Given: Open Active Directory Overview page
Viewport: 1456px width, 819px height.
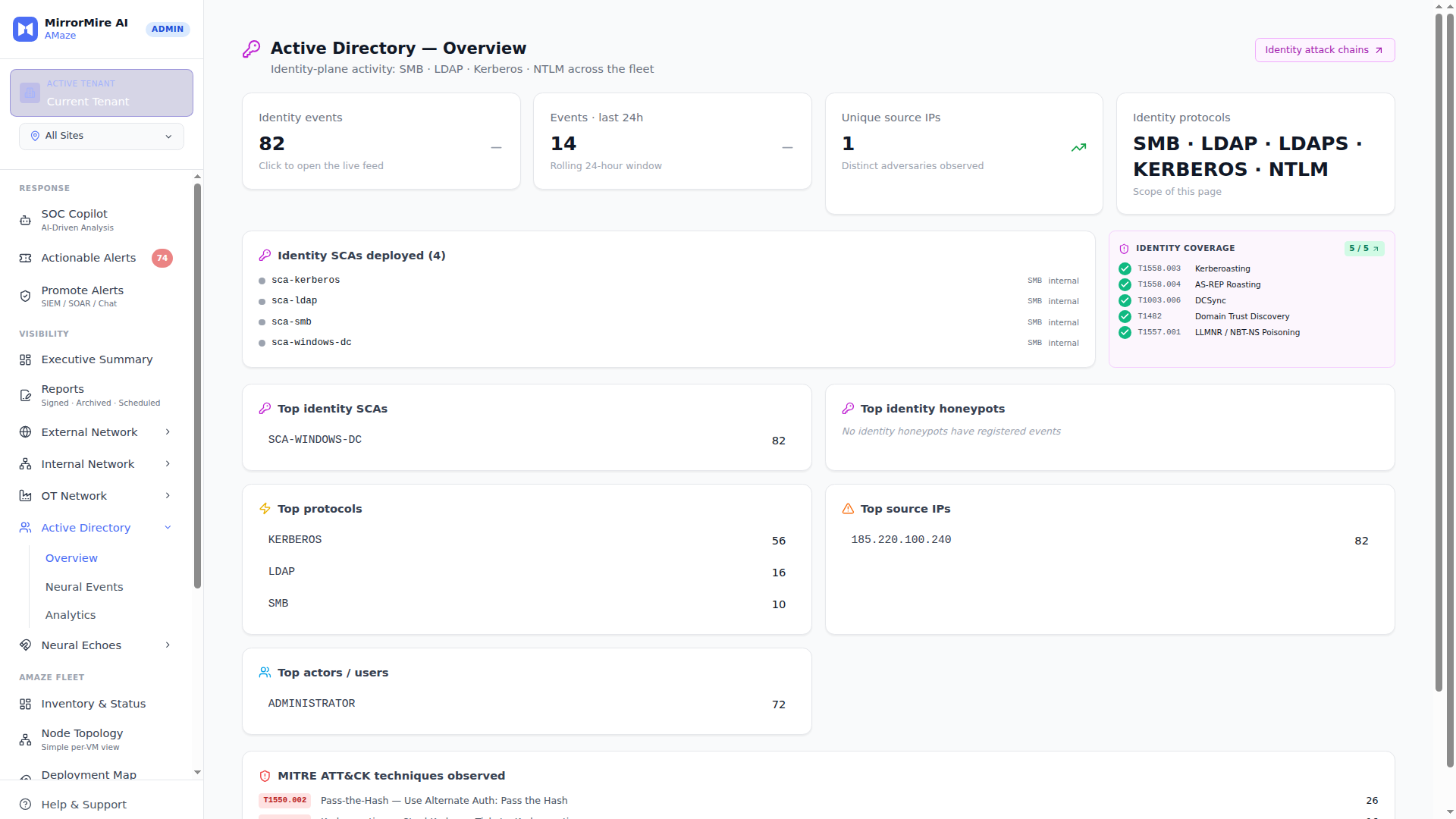Looking at the screenshot, I should [x=71, y=558].
